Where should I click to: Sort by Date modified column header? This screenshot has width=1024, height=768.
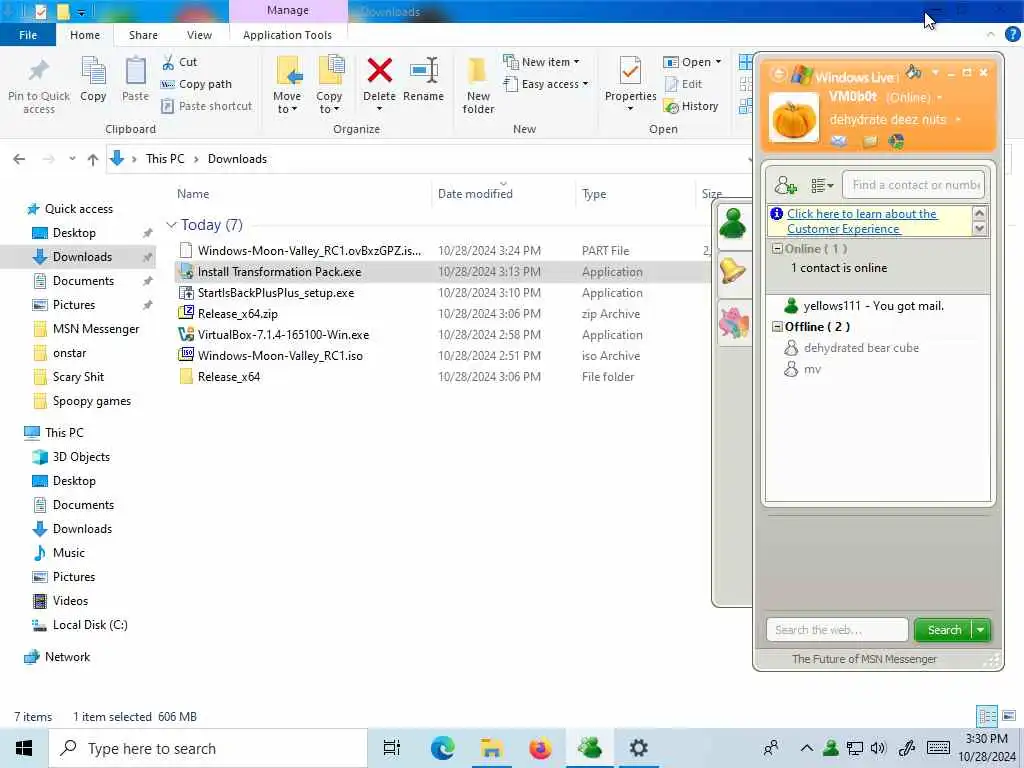475,194
